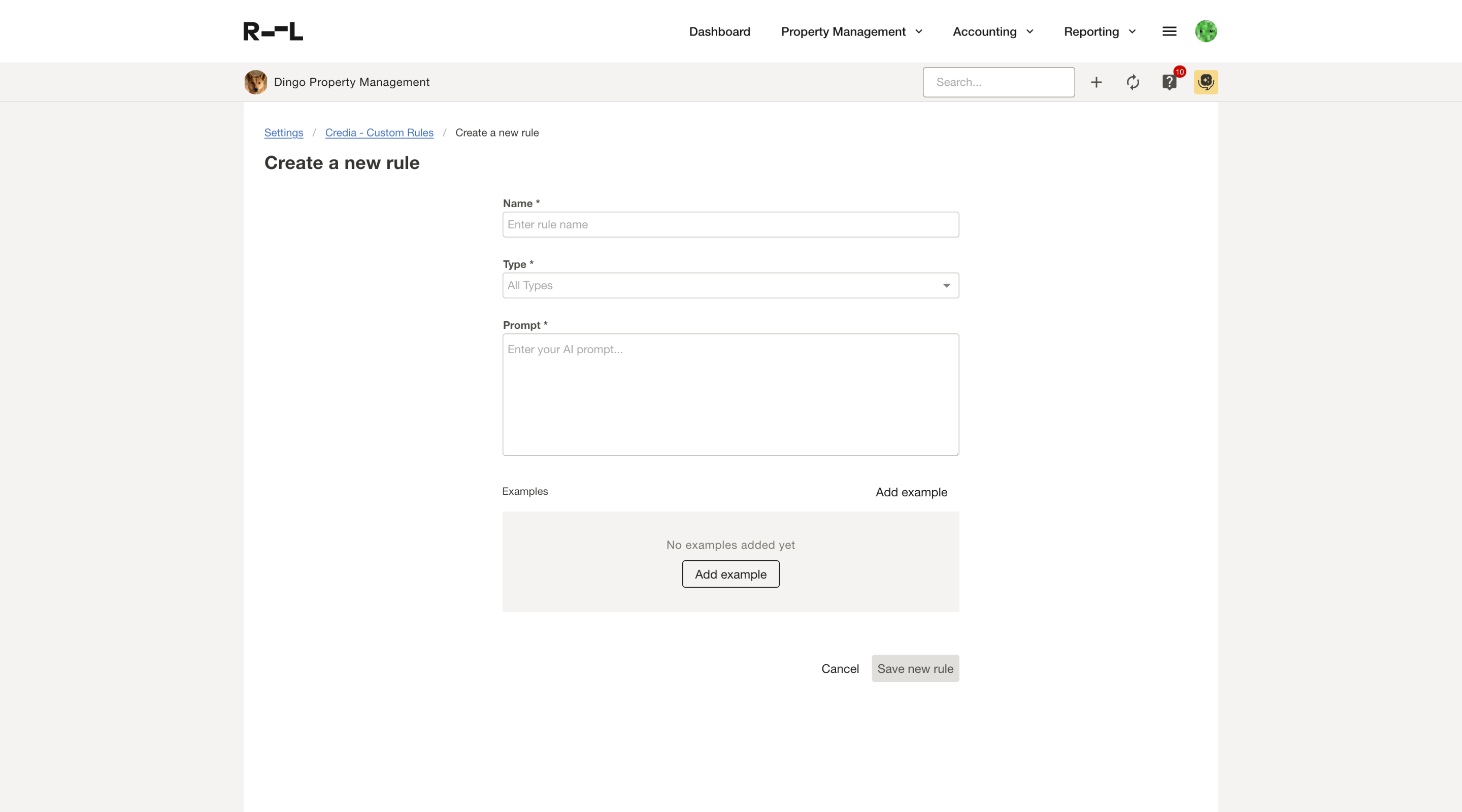Open the All Types dropdown

[x=730, y=285]
